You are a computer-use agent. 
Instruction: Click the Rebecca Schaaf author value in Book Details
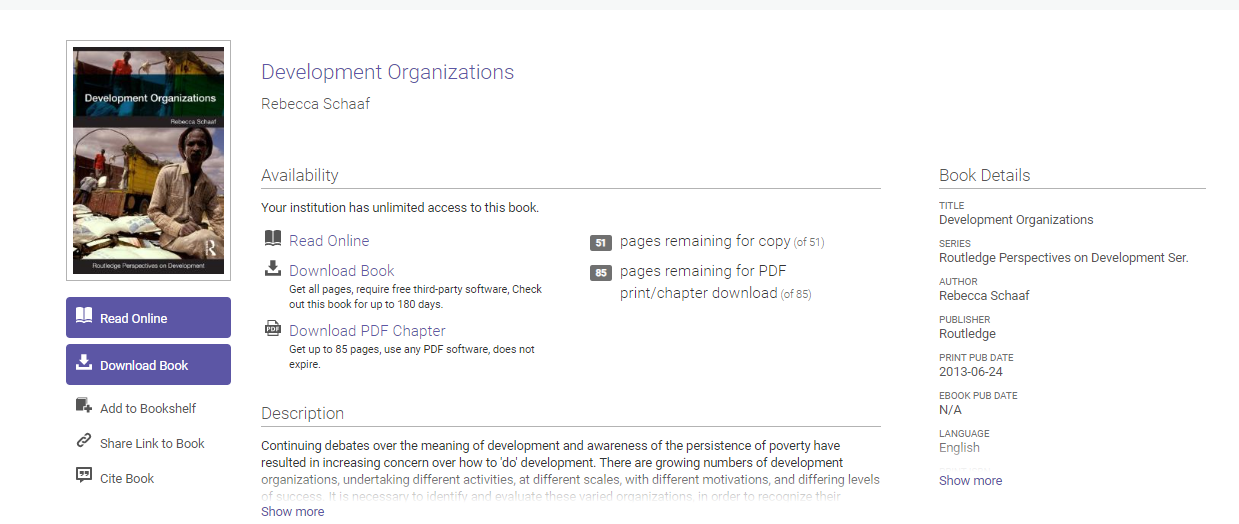click(984, 296)
